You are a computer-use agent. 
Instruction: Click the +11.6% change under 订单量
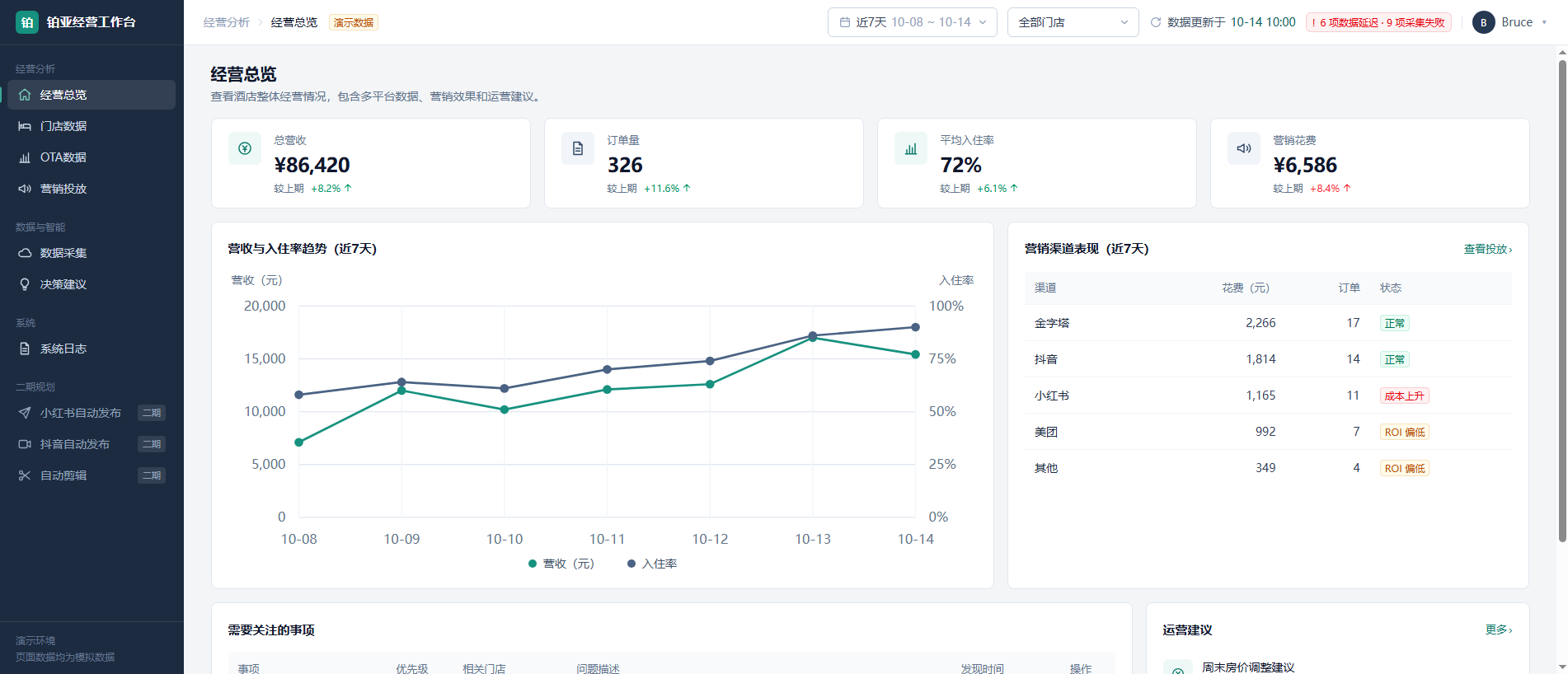click(x=668, y=189)
